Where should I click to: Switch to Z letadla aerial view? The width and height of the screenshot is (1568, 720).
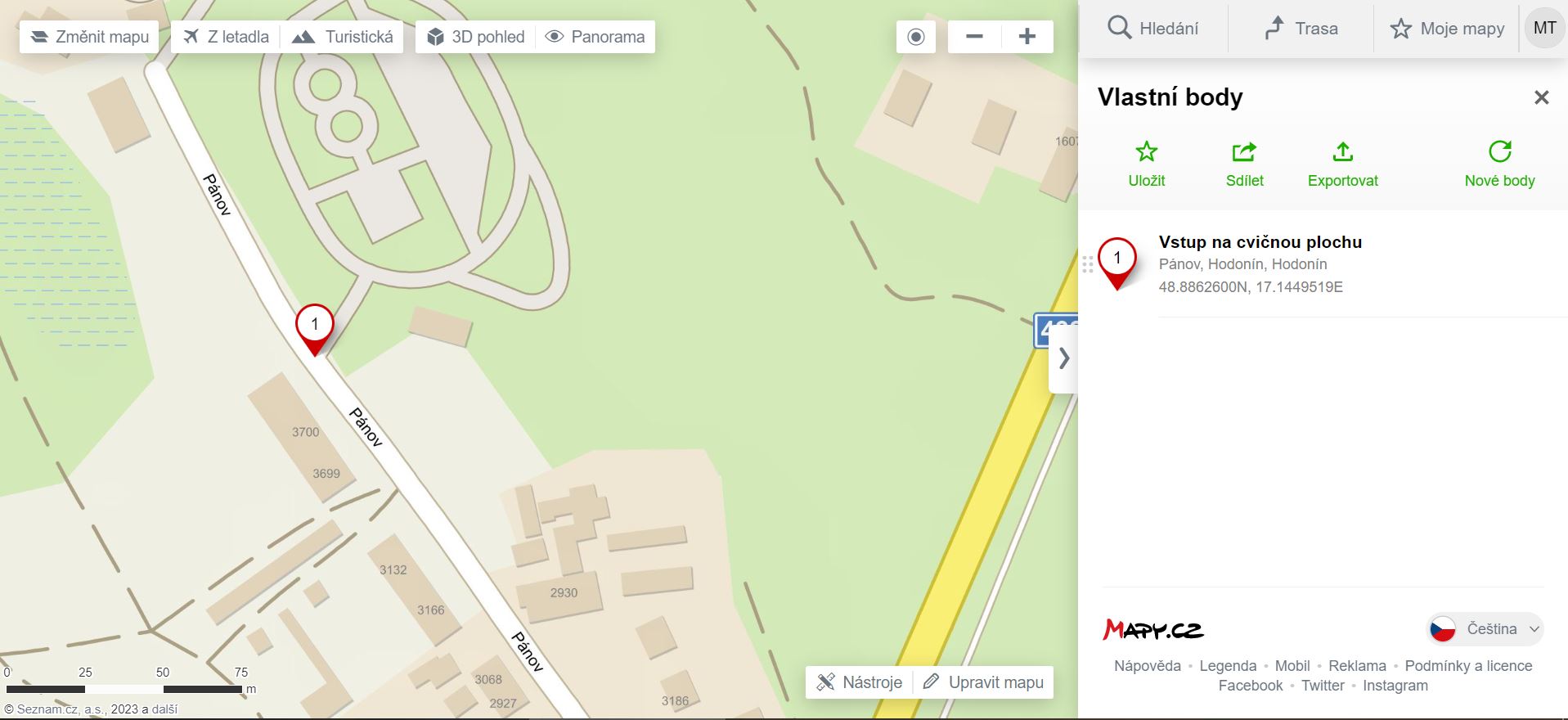pos(226,37)
